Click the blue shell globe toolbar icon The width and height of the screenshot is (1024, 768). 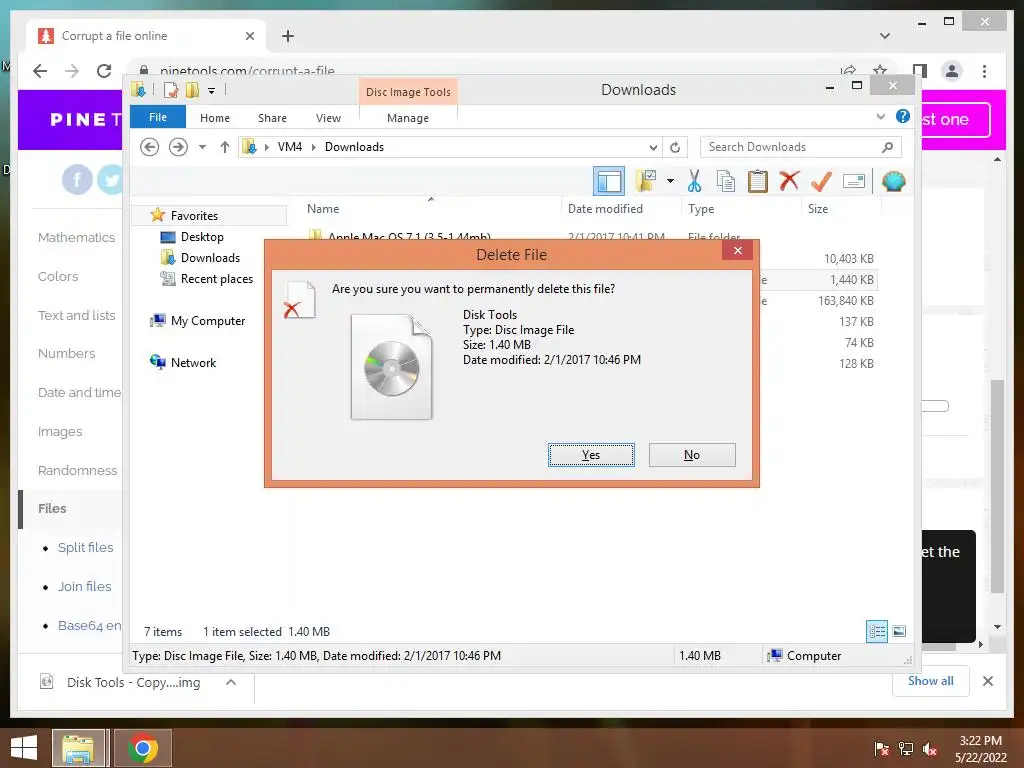[x=893, y=181]
